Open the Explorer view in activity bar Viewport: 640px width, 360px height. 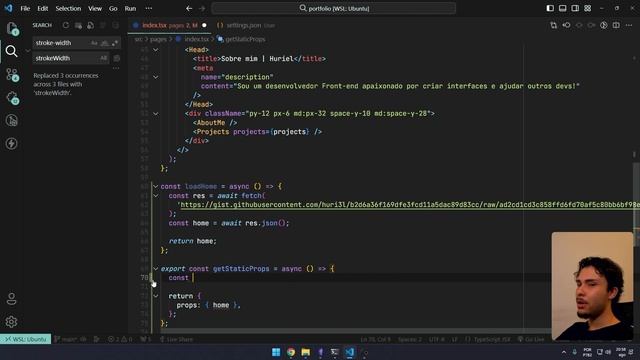[x=11, y=28]
